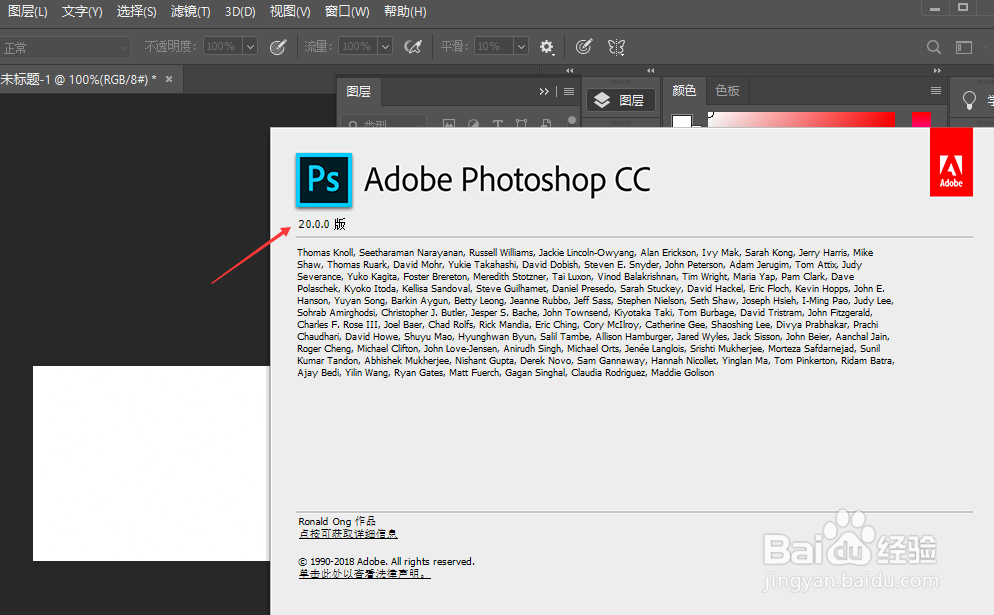Open the legal notices 法律声明 link
Screen dimensions: 994x615
click(363, 574)
